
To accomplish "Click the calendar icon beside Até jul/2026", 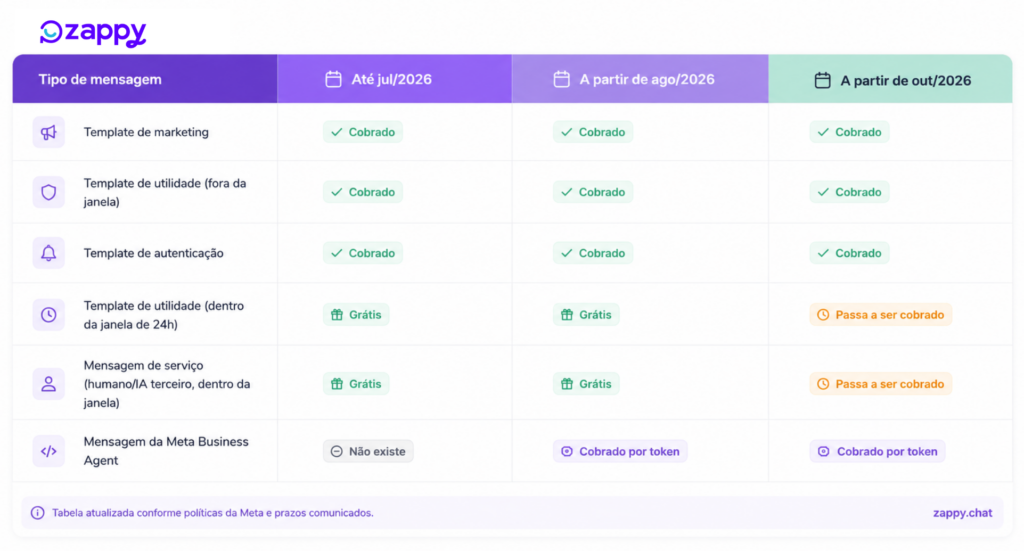I will [x=334, y=79].
